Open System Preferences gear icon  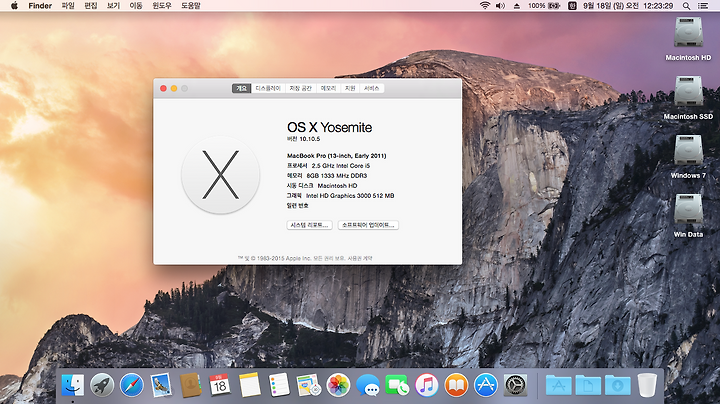[x=515, y=385]
